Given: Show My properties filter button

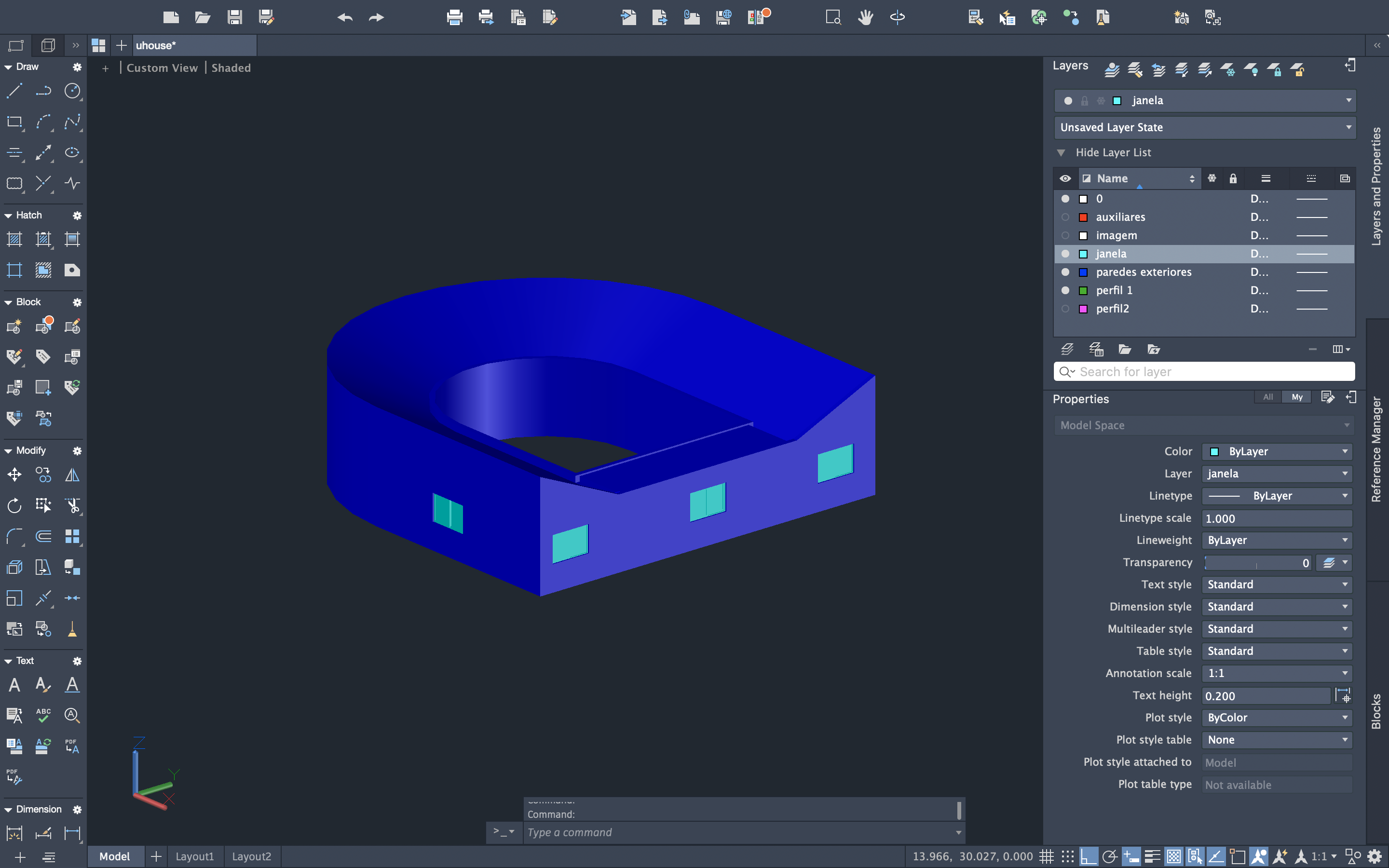Looking at the screenshot, I should click(1296, 397).
